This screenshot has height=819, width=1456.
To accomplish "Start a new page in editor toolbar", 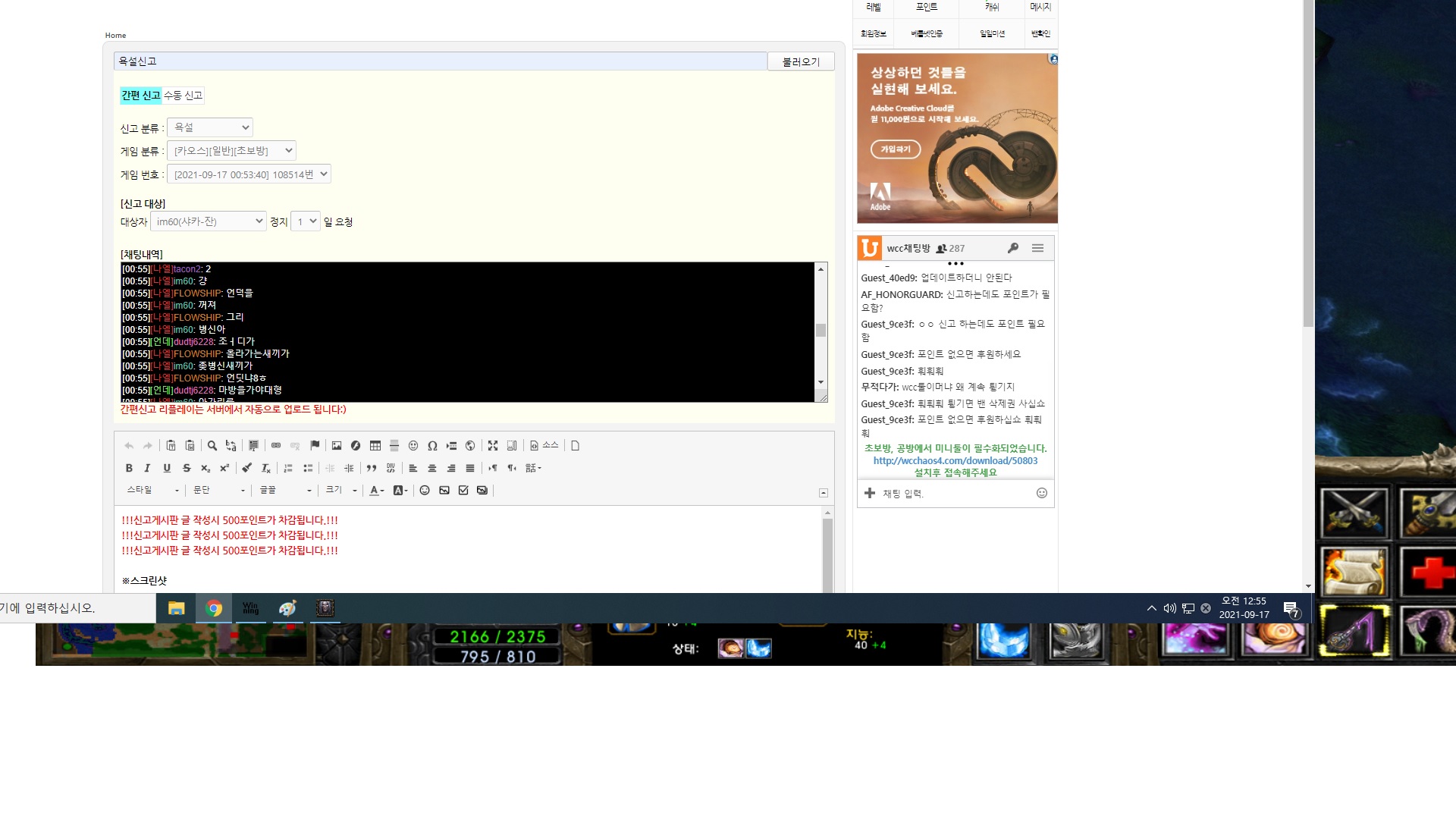I will pos(576,446).
